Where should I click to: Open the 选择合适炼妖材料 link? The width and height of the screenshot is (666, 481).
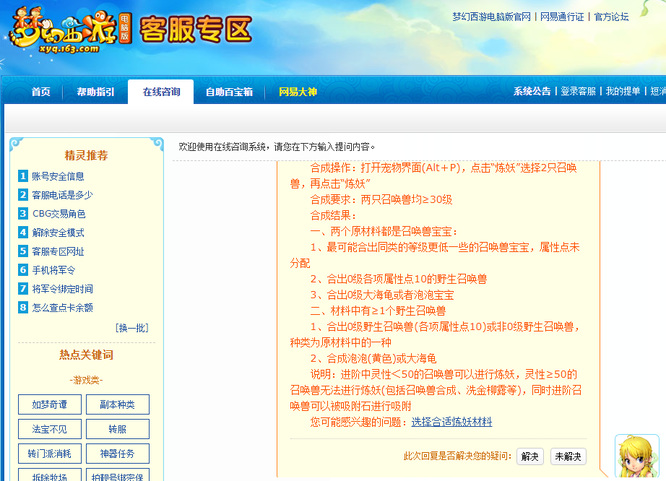click(x=452, y=422)
